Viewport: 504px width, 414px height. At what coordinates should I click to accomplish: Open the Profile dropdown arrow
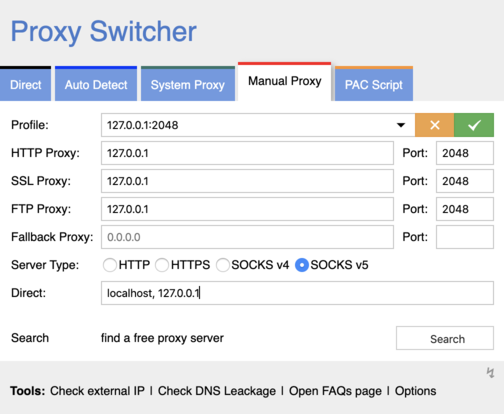pos(401,125)
